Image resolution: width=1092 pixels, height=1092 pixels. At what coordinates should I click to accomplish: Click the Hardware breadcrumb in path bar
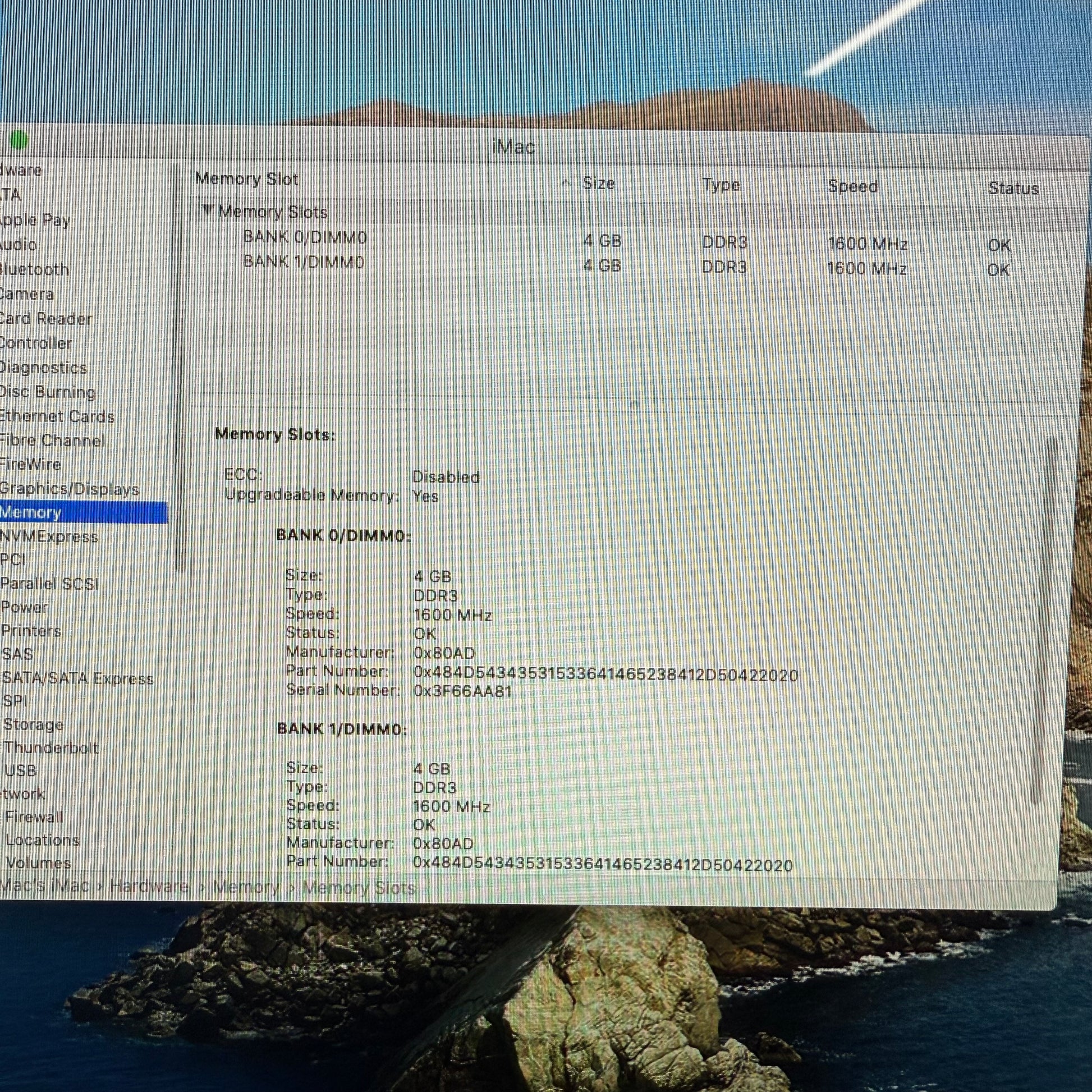coord(149,885)
